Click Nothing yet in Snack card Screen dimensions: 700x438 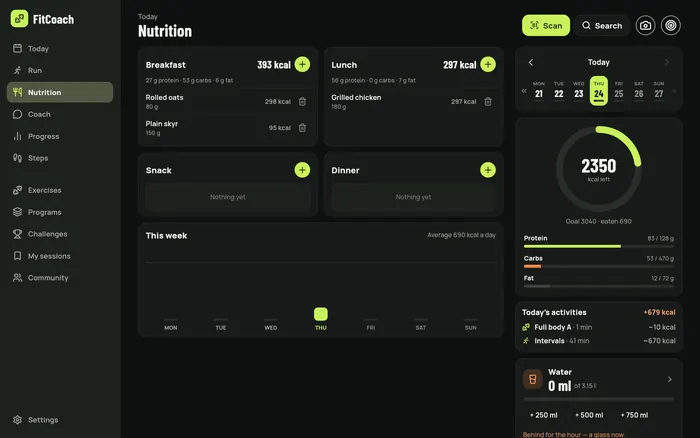click(228, 197)
